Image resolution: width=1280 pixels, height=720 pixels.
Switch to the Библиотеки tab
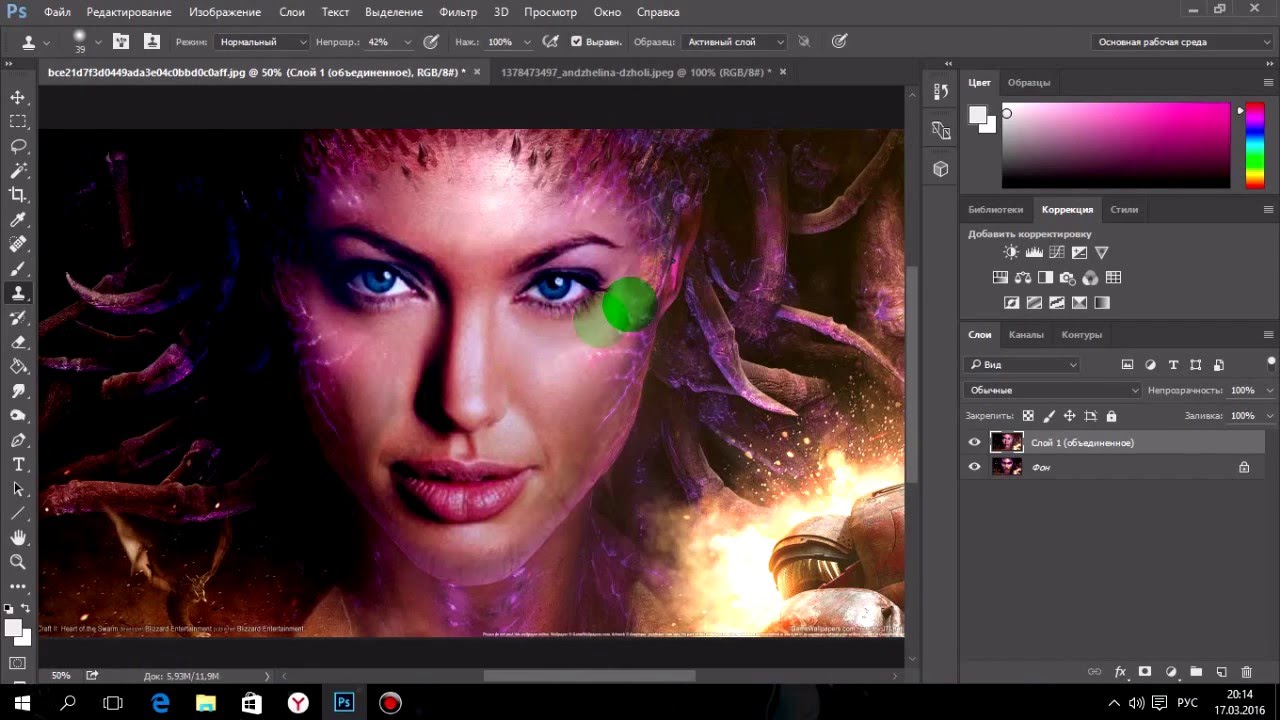(995, 209)
